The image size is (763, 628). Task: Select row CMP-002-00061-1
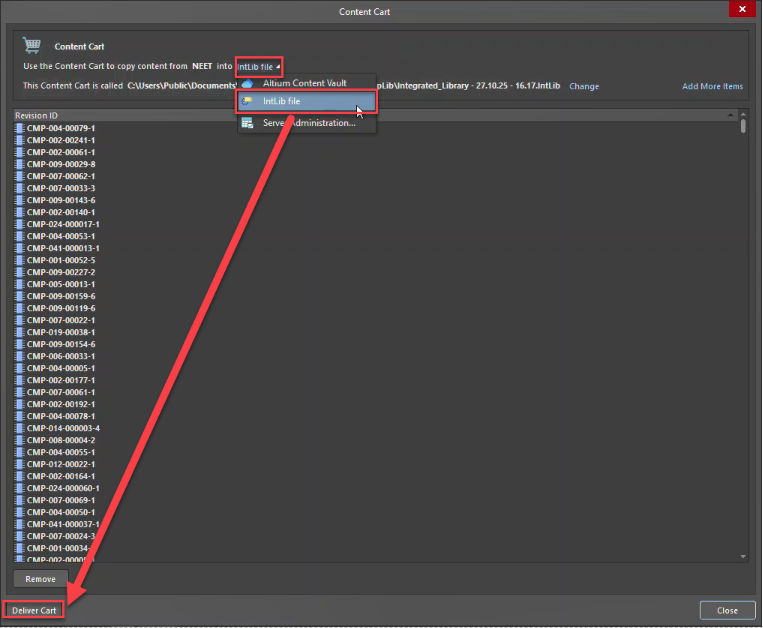coord(377,152)
